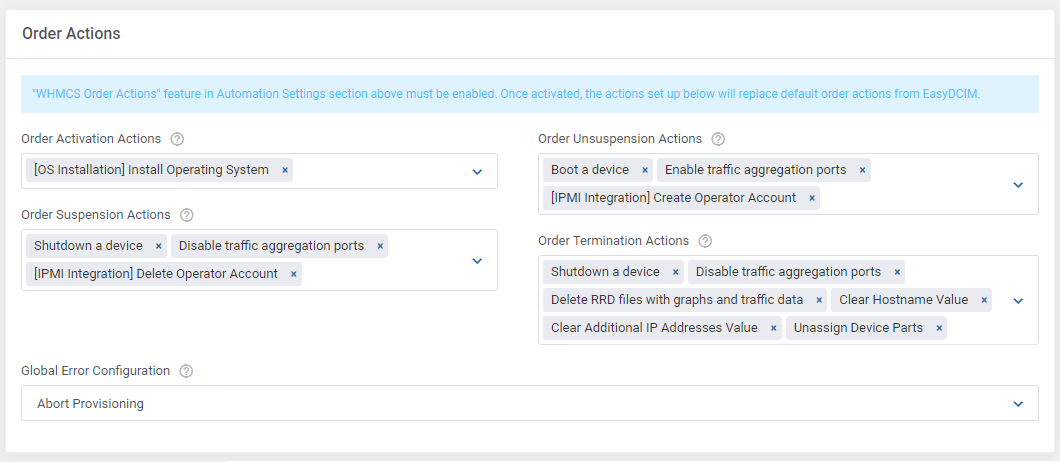Screen dimensions: 1060x462
Task: Remove Shutdown a device from Suspension Actions
Action: pos(158,246)
